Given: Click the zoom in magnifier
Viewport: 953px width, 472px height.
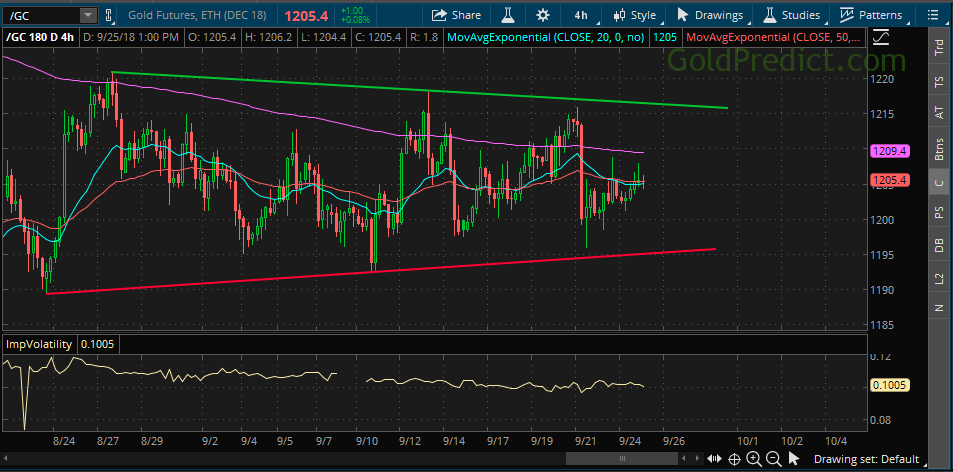Looking at the screenshot, I should 754,459.
